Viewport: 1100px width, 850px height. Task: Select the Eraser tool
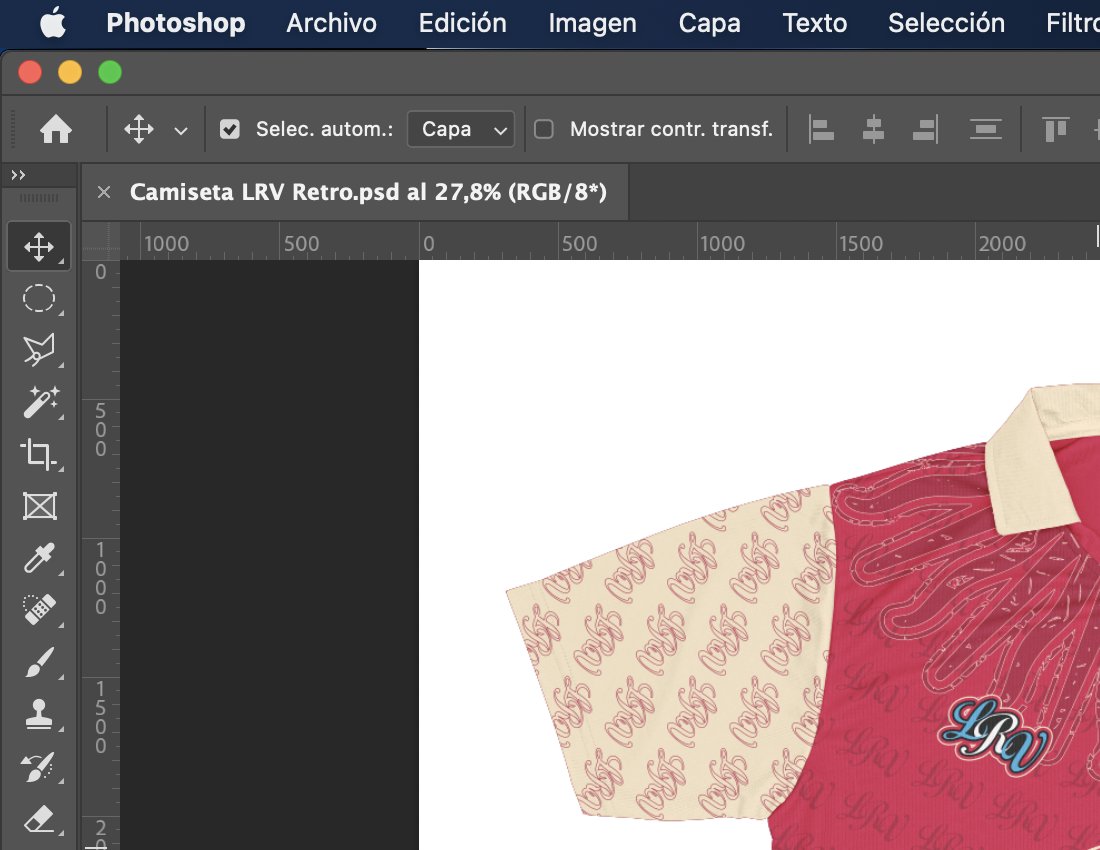click(39, 819)
